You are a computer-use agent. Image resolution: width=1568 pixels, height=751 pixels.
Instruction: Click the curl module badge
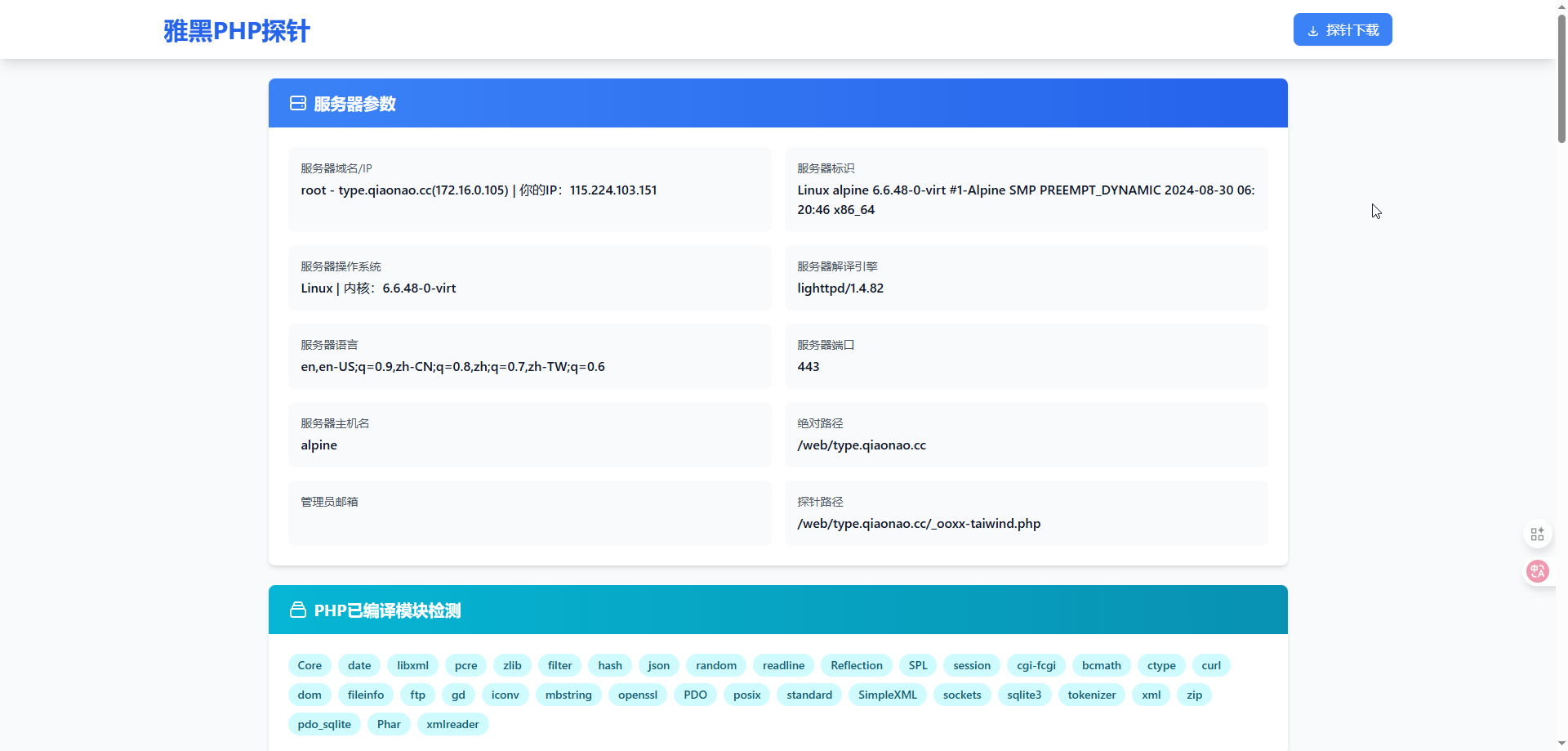[x=1211, y=665]
